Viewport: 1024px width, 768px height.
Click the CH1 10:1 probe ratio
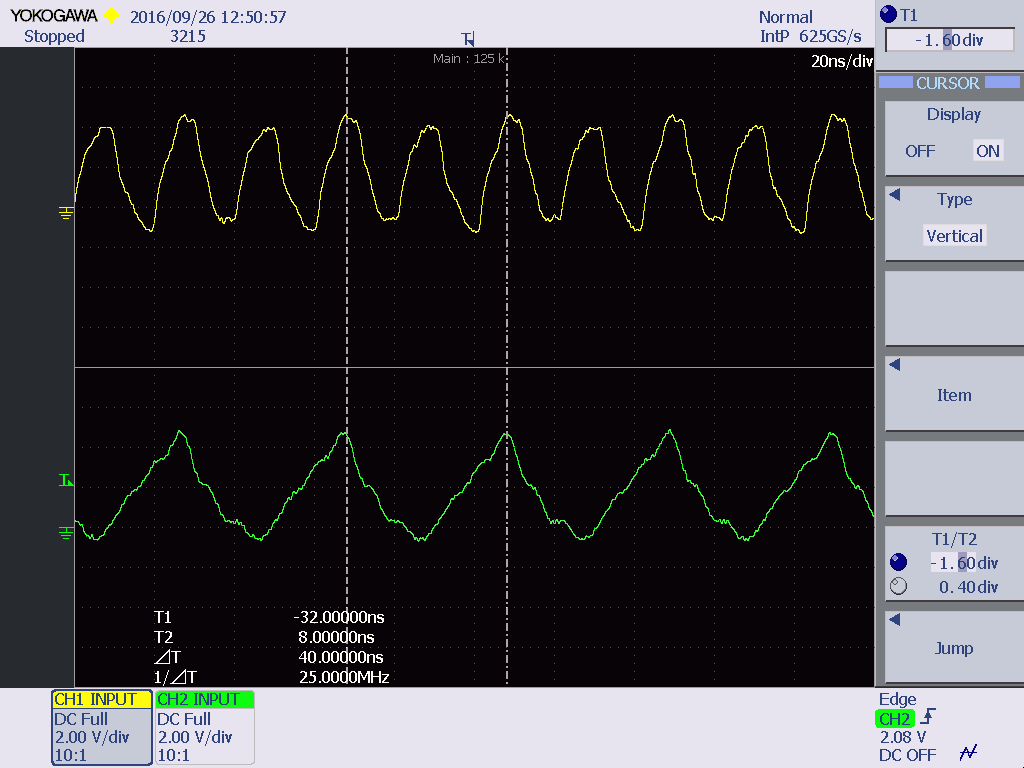point(71,756)
